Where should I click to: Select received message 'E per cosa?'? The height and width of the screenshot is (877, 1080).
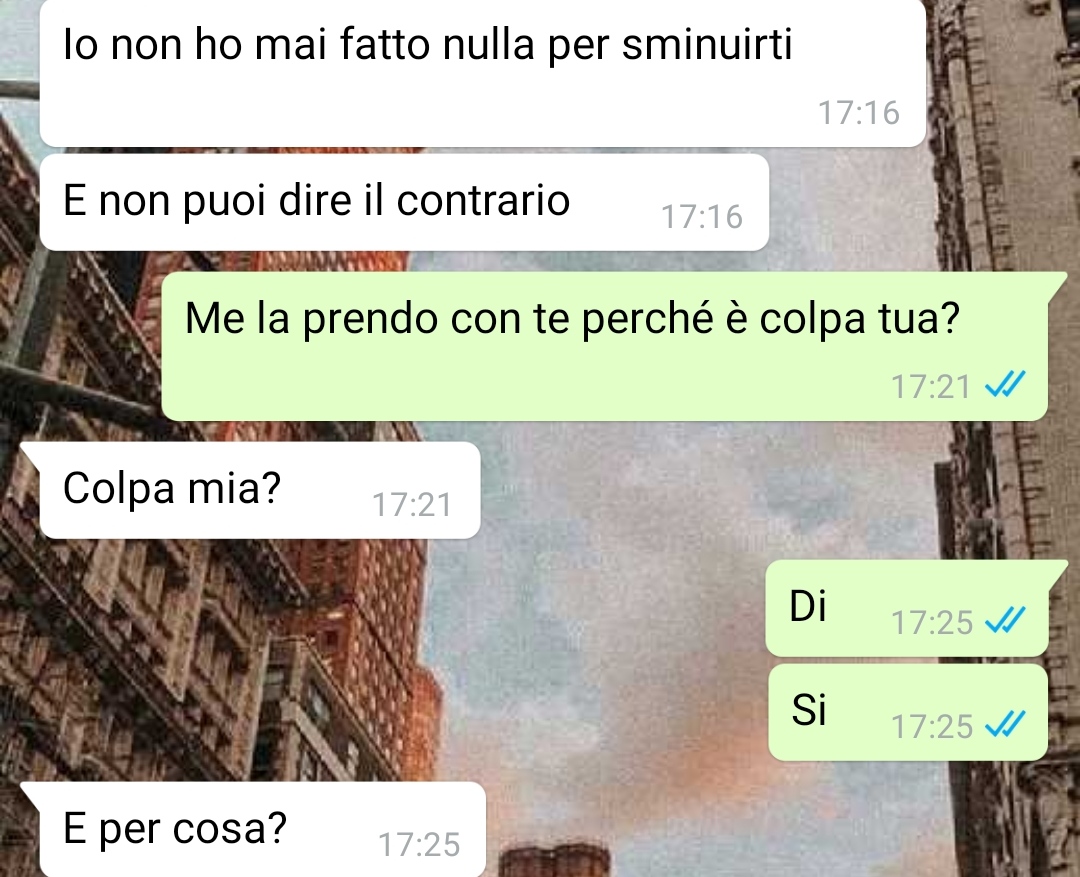coord(262,829)
